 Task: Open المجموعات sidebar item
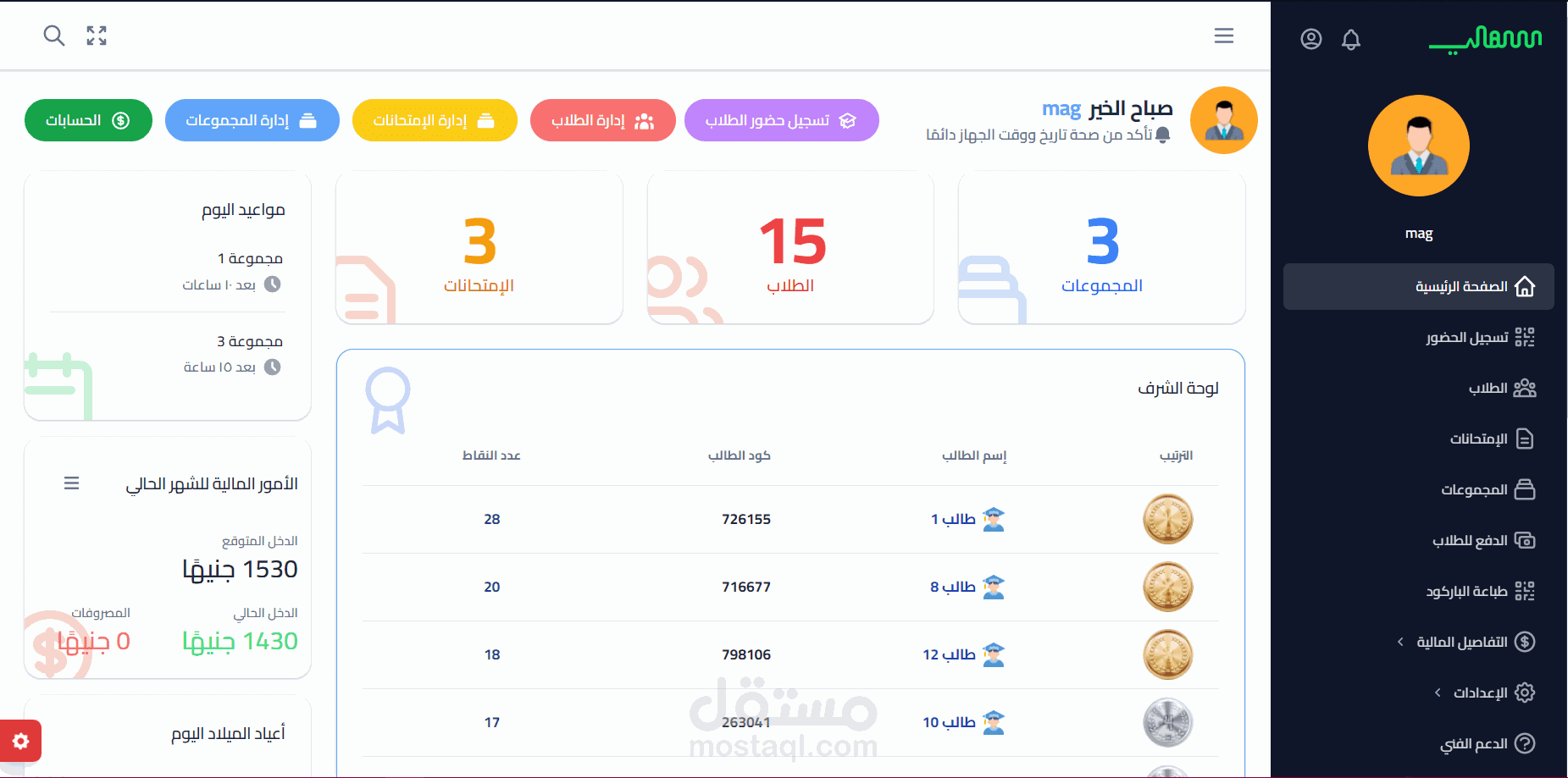point(1419,489)
